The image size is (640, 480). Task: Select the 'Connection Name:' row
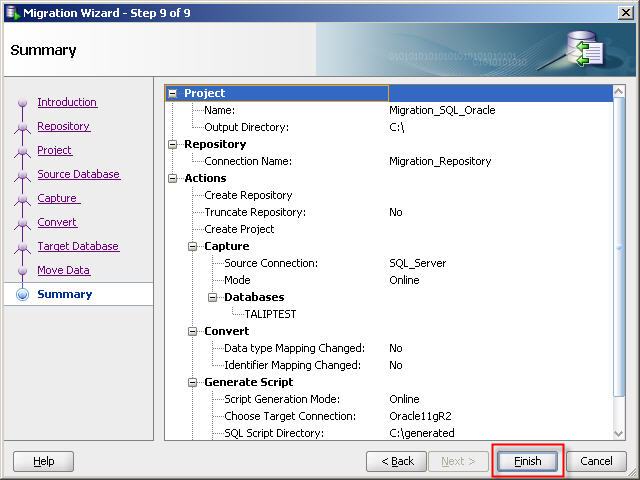389,161
